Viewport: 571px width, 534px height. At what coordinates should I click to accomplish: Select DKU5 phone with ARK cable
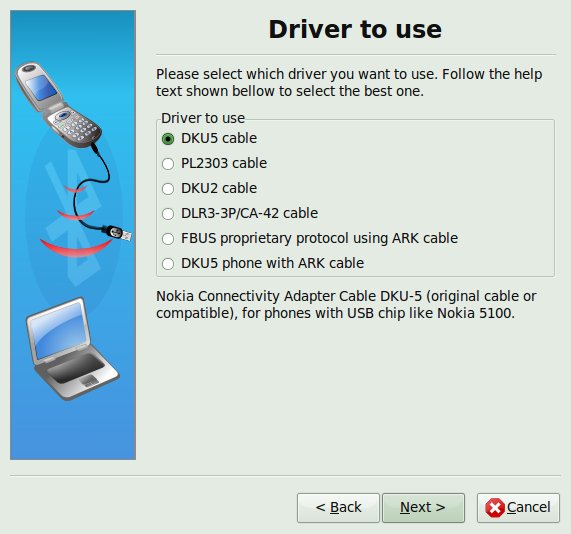click(x=263, y=263)
